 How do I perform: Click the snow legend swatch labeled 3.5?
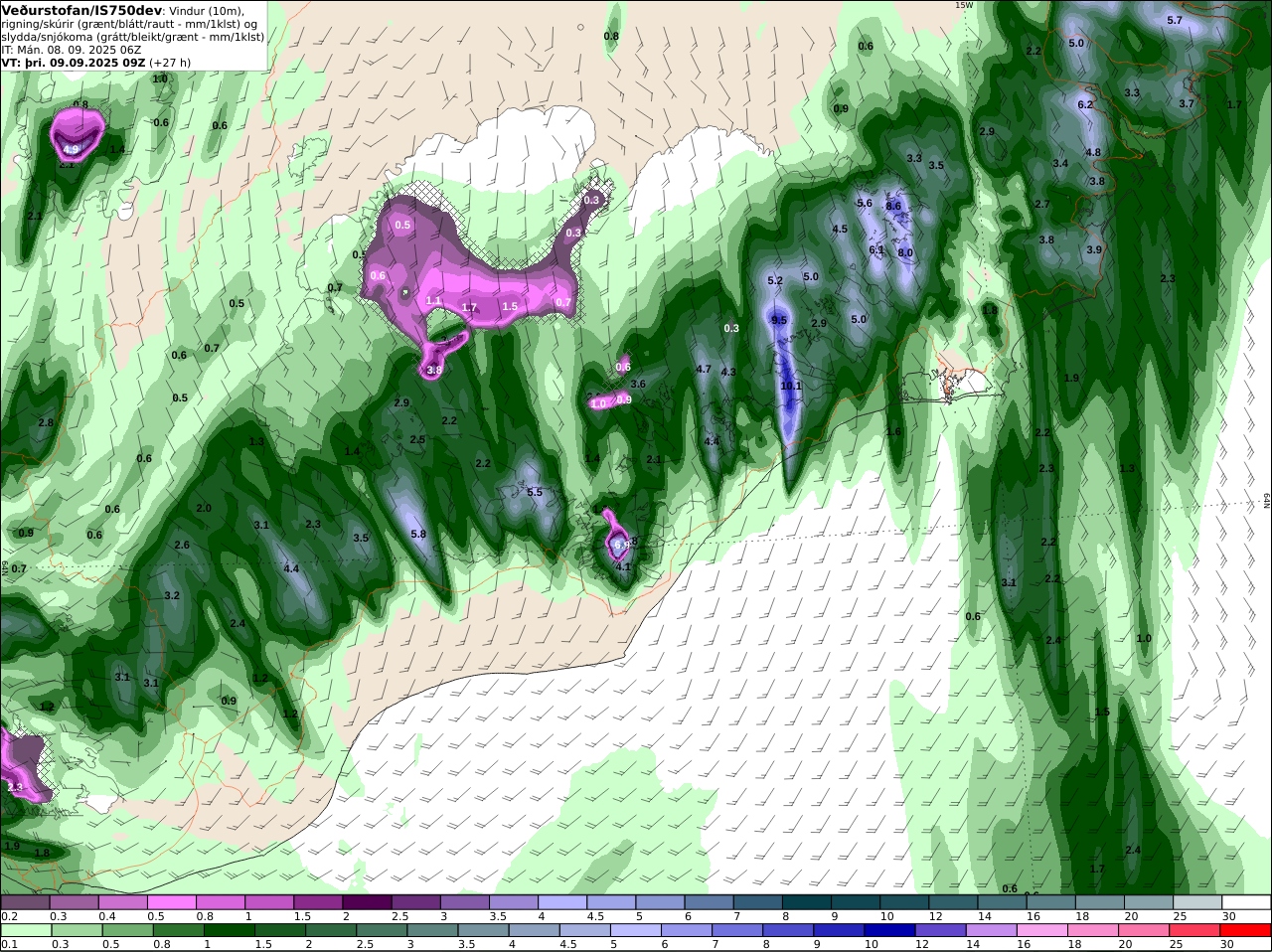514,902
